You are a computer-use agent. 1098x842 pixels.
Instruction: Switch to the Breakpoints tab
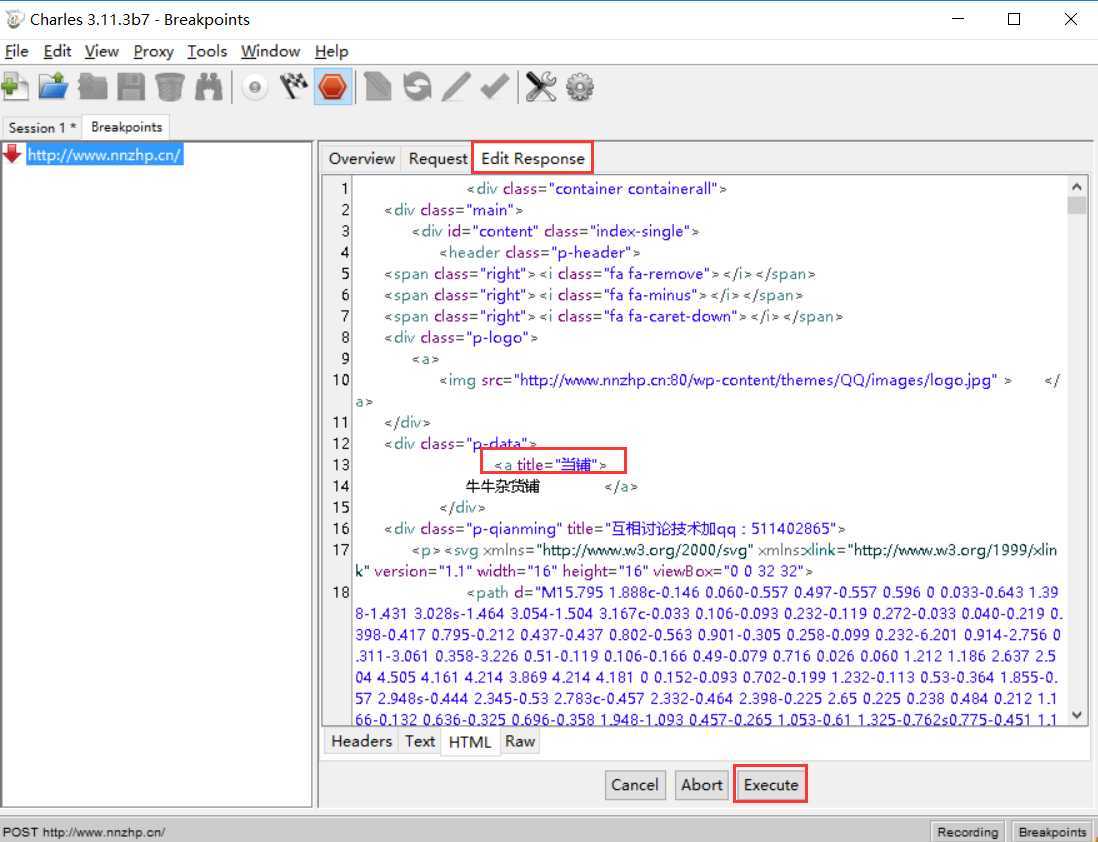(x=127, y=127)
